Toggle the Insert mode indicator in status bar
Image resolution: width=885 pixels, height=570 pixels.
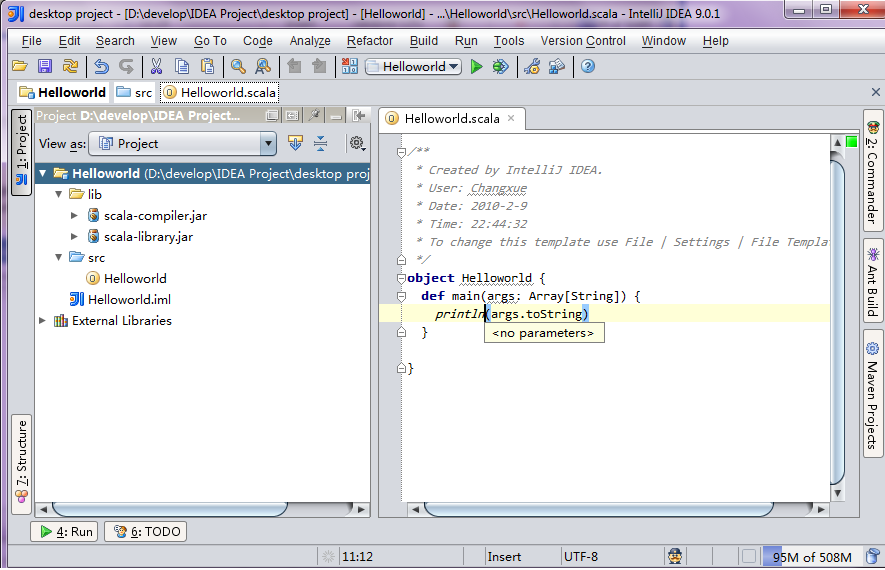tap(504, 556)
